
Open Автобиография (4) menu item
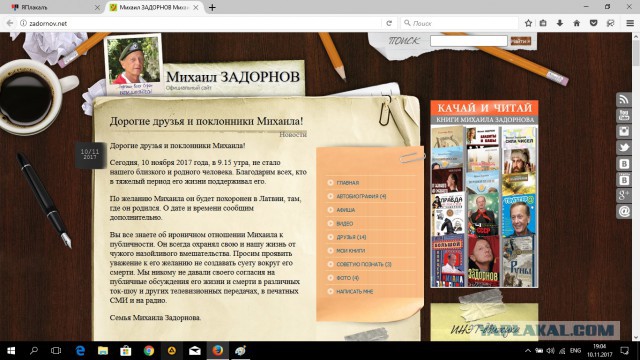361,196
